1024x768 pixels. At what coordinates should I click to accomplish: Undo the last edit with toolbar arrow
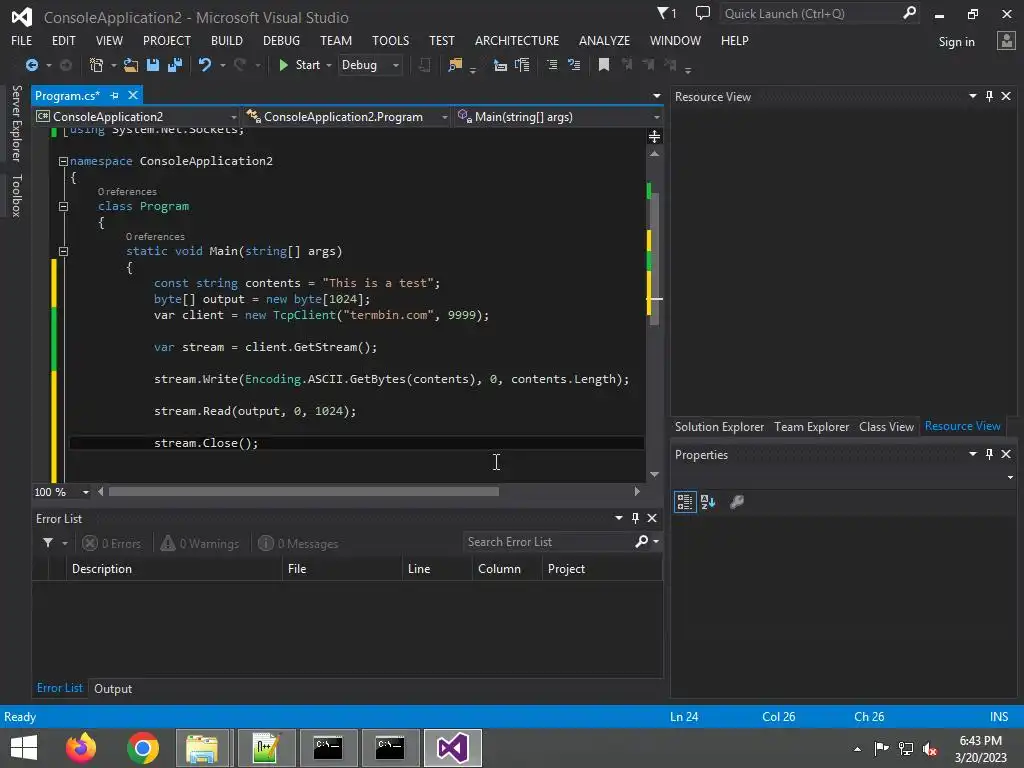(205, 65)
